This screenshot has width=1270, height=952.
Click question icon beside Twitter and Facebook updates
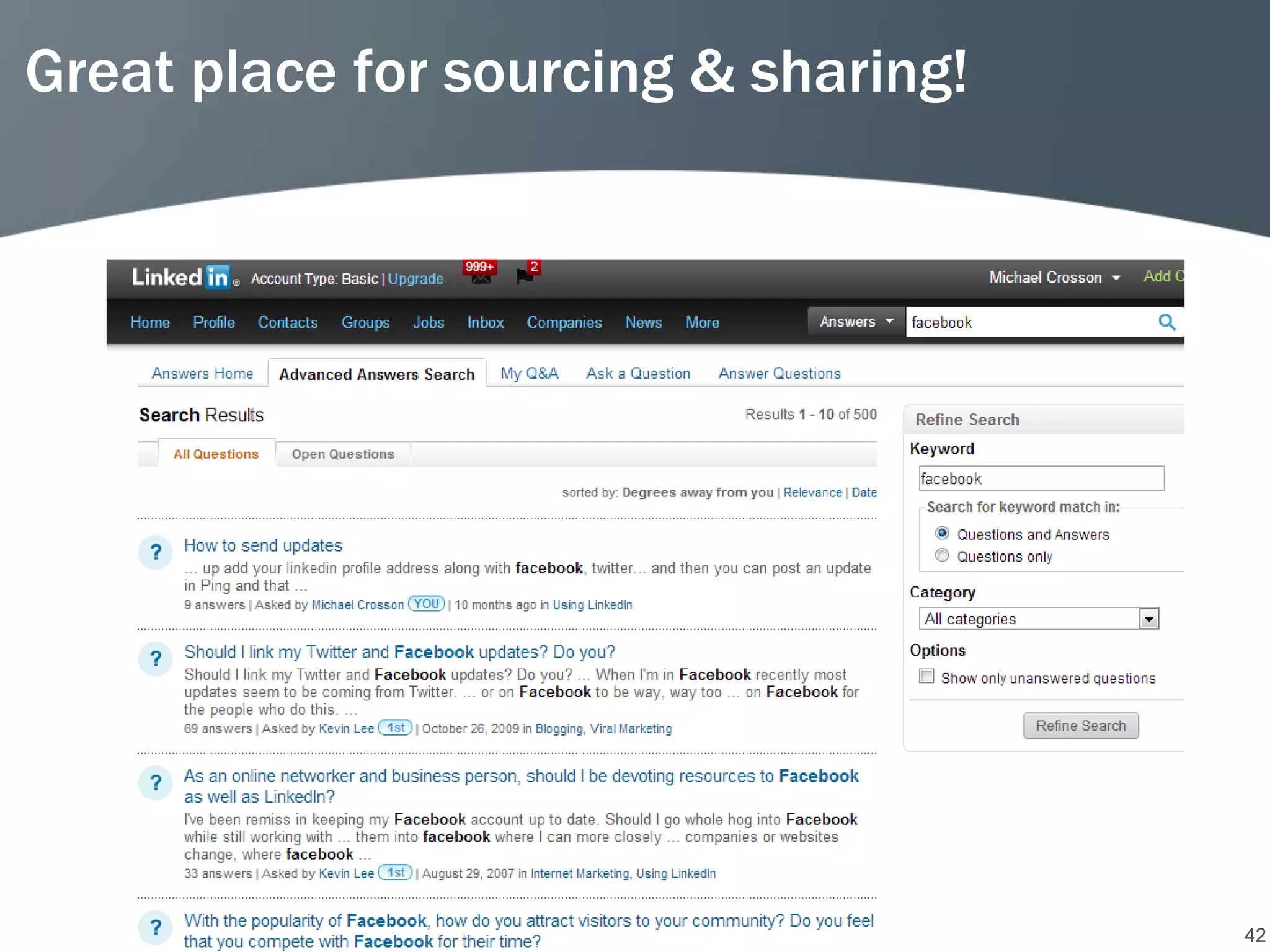[155, 658]
